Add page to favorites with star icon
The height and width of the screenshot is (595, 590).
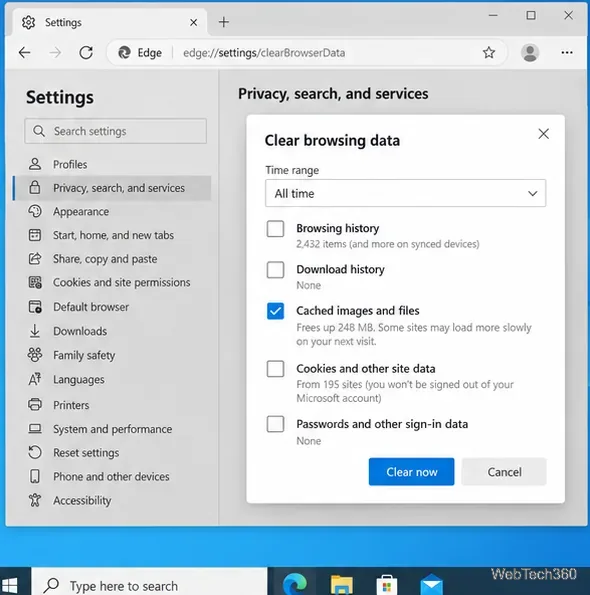(489, 52)
